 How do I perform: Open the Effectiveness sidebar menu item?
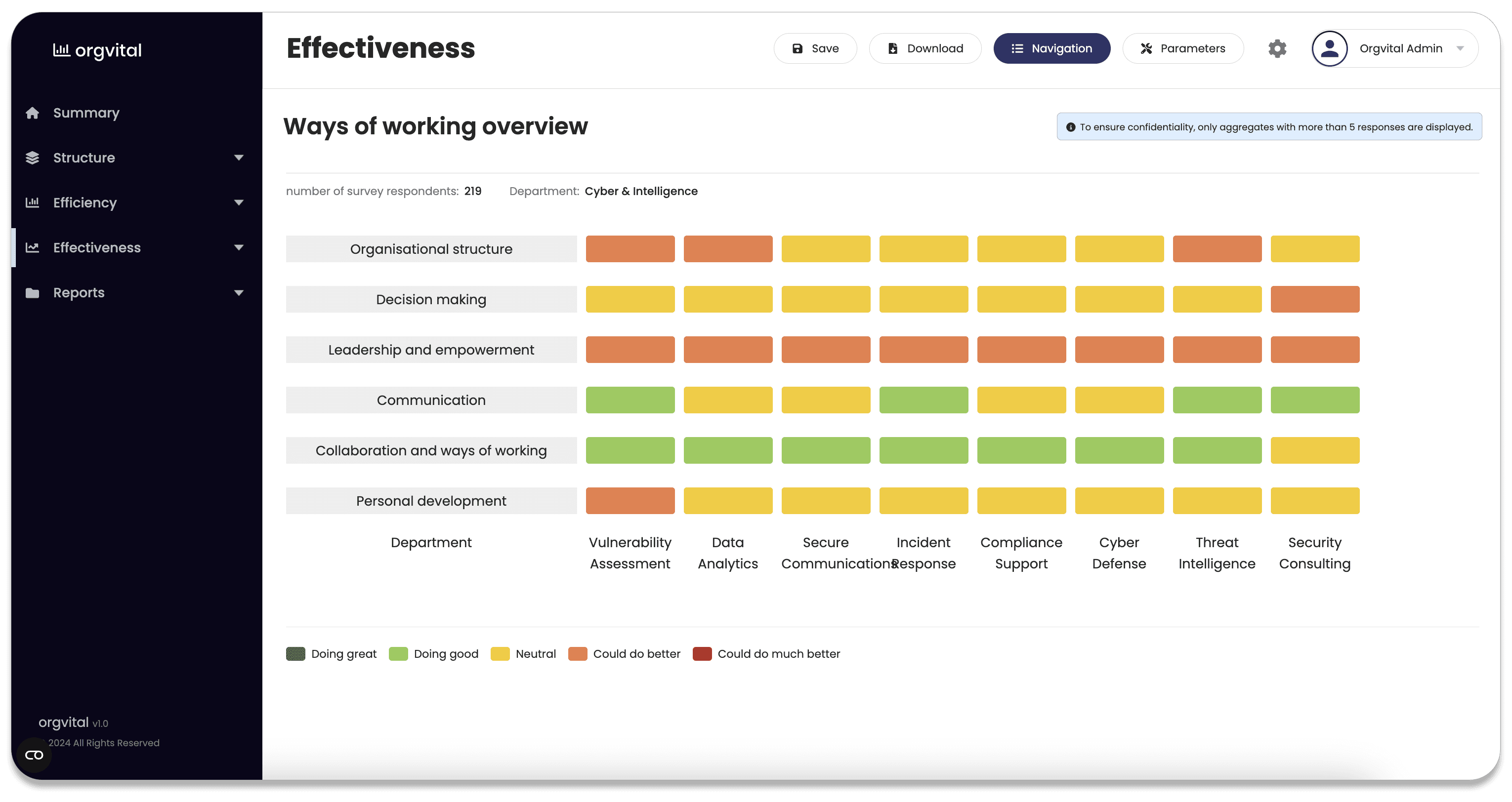[x=97, y=247]
